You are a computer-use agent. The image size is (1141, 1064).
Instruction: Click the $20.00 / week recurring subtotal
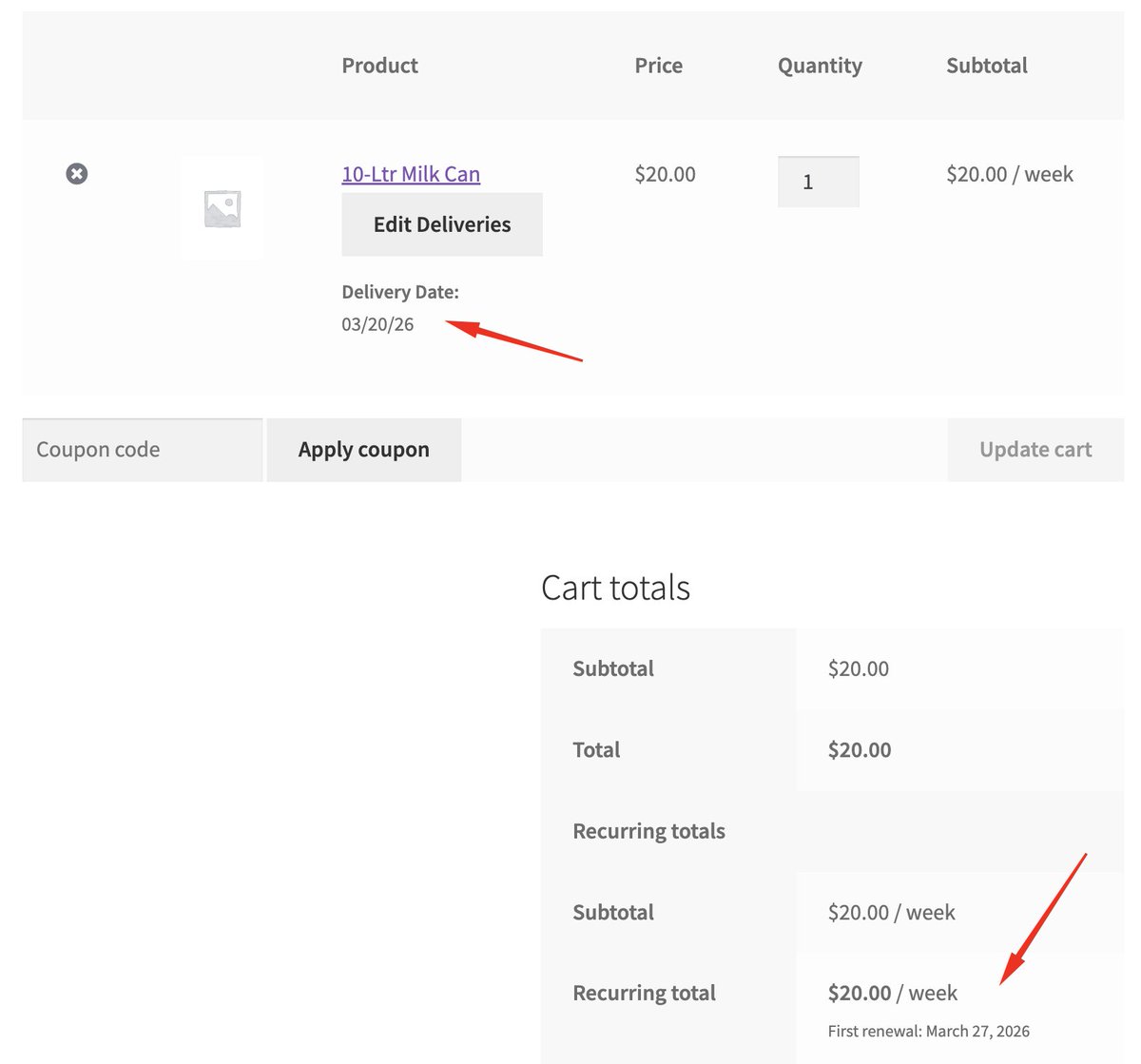click(x=890, y=912)
